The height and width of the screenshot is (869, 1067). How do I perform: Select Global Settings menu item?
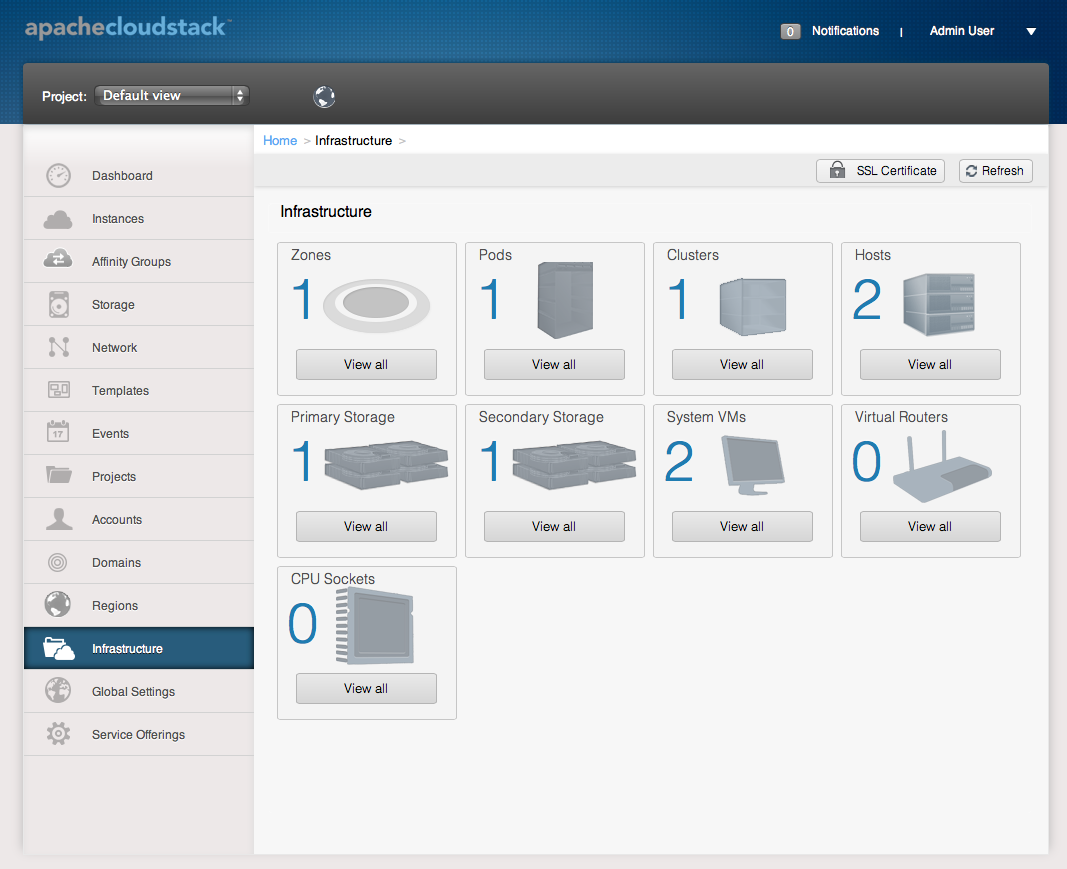pyautogui.click(x=139, y=691)
